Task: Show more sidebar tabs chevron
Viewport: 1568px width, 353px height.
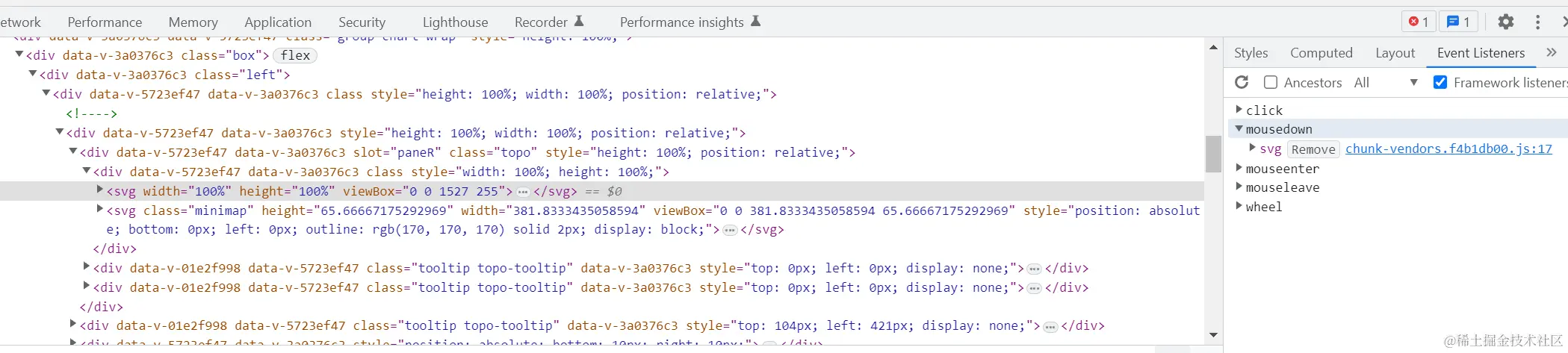Action: 1552,52
